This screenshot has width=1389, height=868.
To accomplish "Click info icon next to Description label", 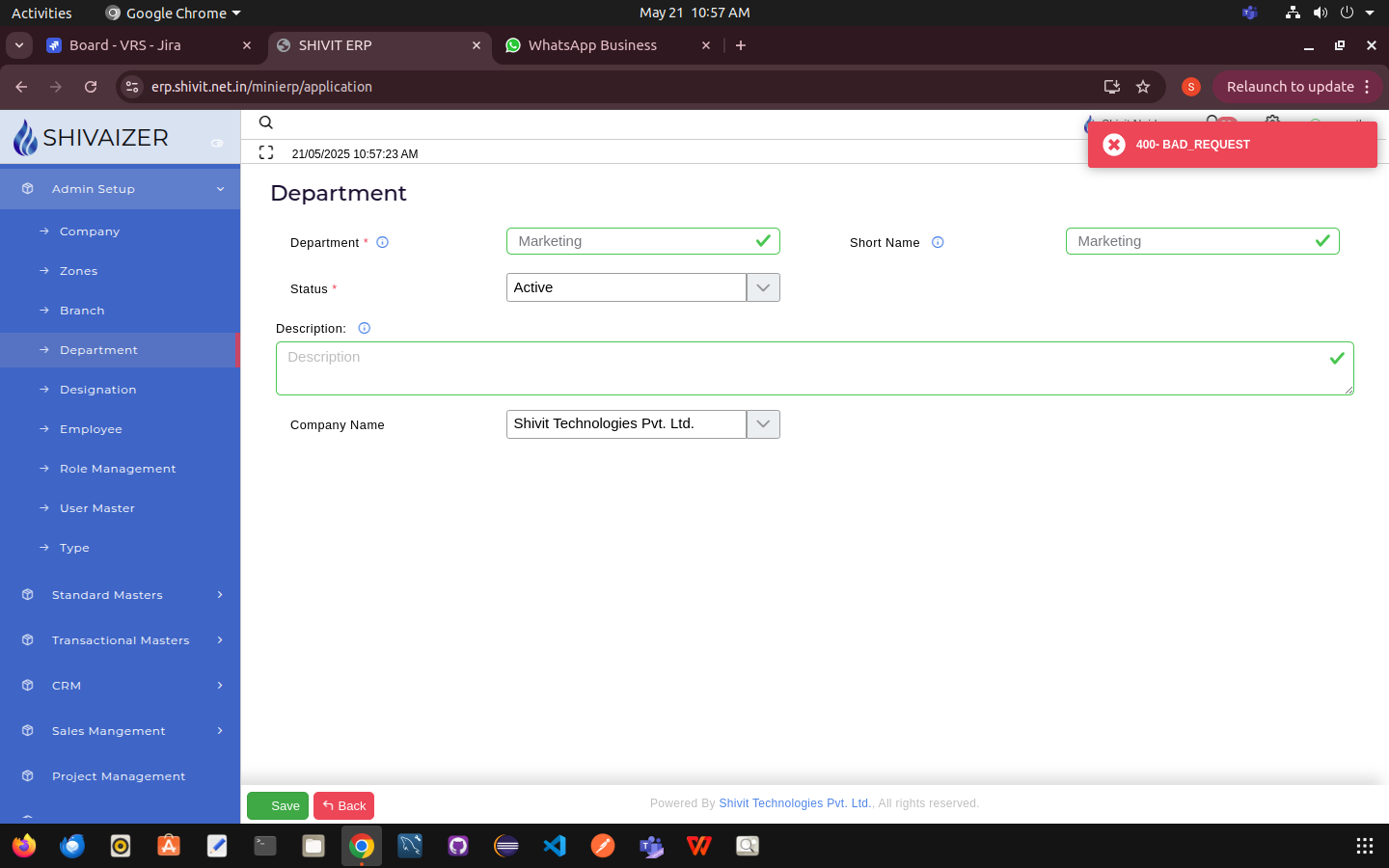I will point(365,328).
